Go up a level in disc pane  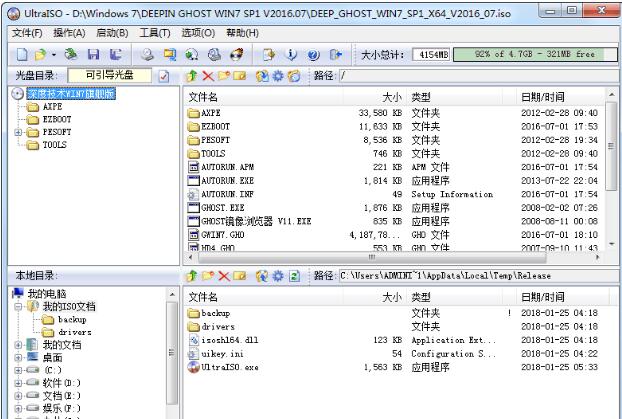click(192, 75)
